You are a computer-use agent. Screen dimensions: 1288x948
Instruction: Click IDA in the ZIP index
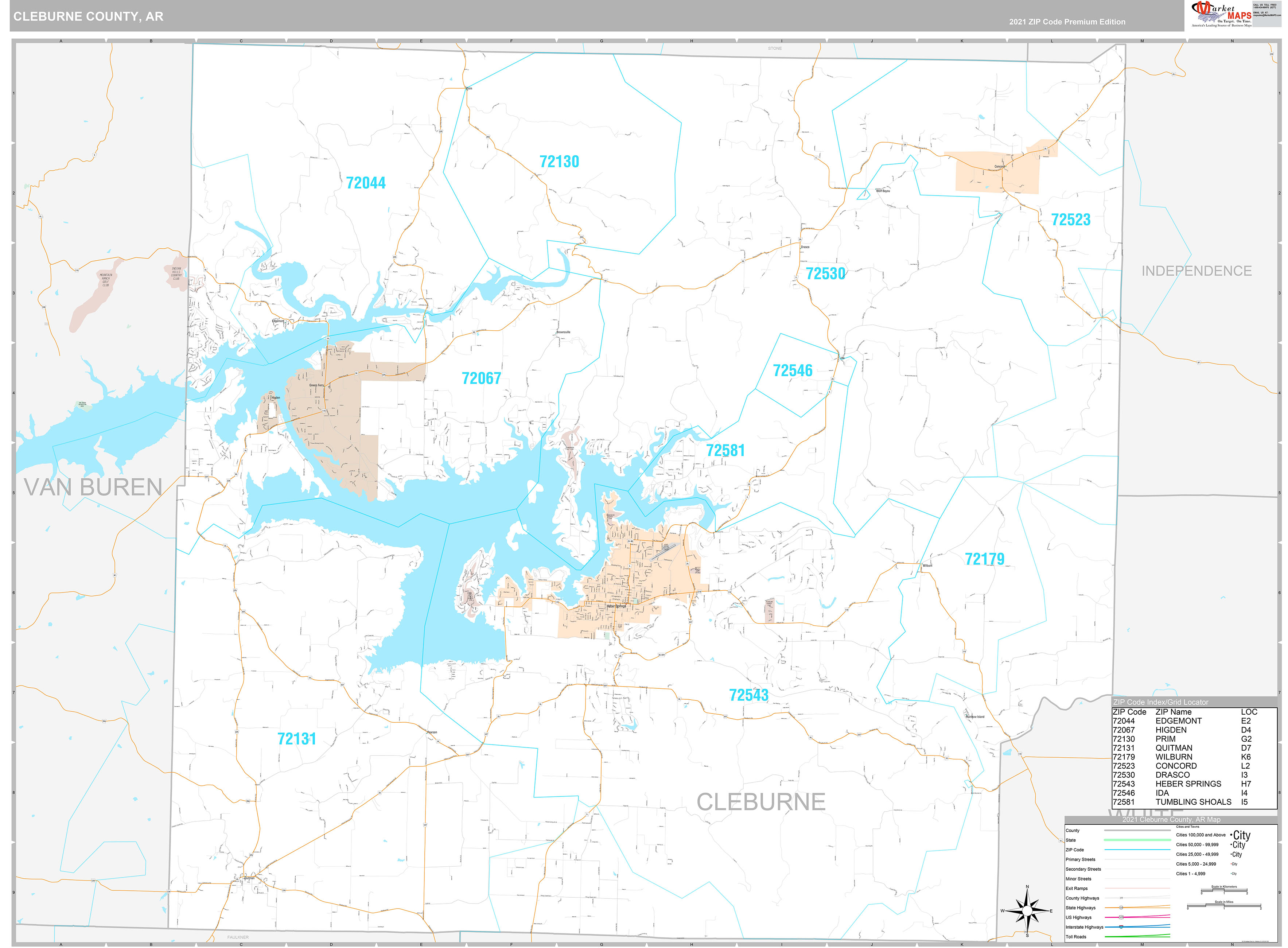(x=1162, y=793)
